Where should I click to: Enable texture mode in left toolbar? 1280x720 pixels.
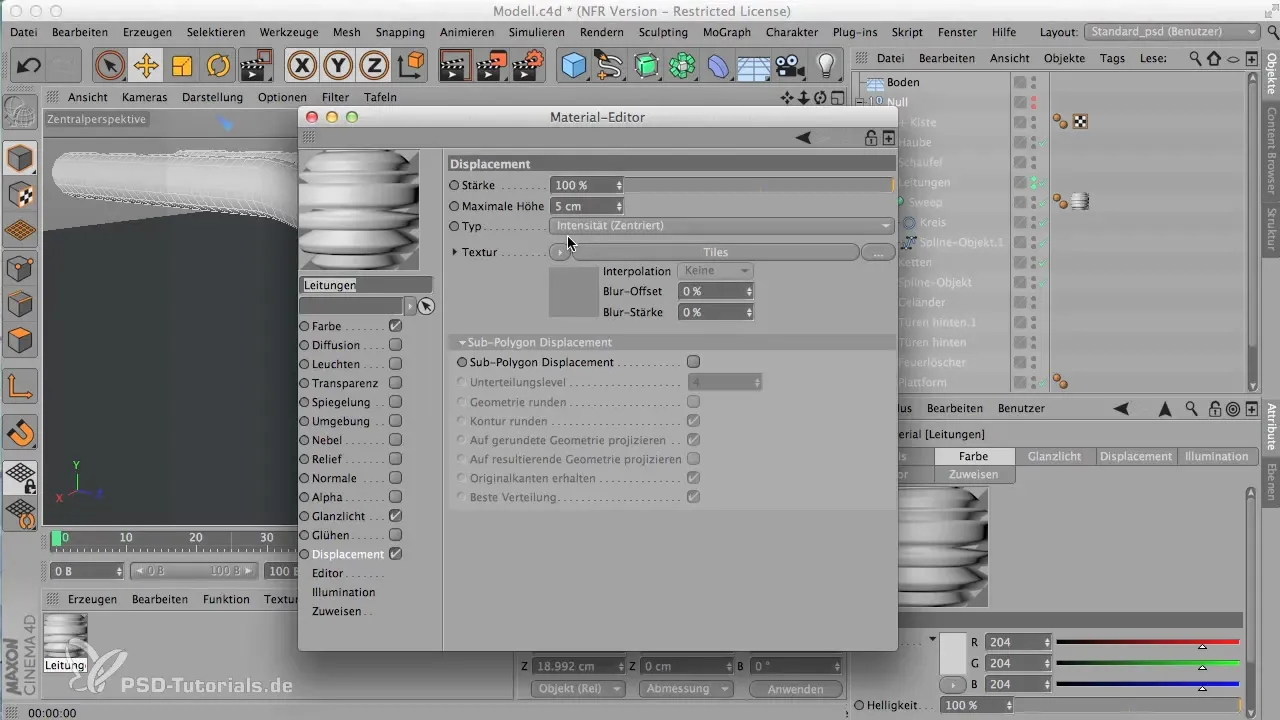[21, 194]
